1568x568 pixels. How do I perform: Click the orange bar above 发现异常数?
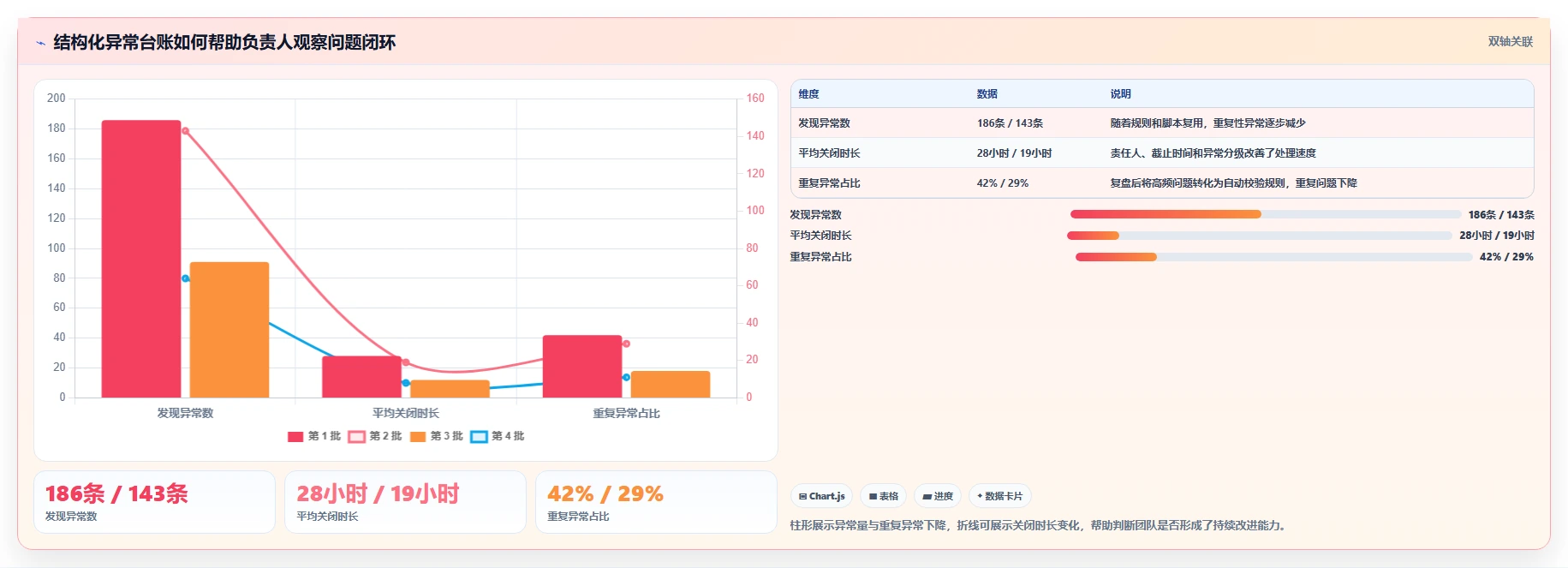[230, 330]
